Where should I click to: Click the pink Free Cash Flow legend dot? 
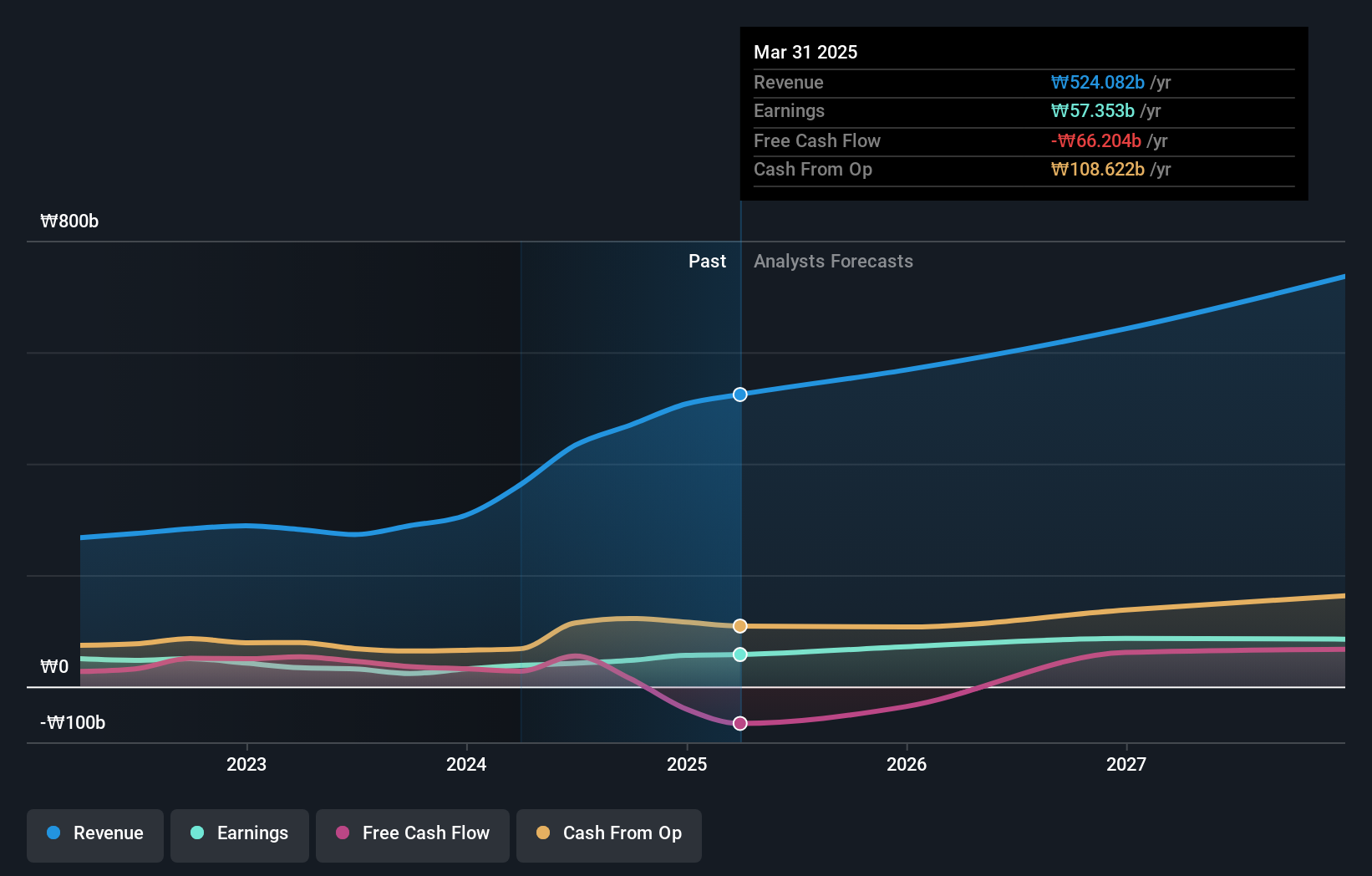click(343, 833)
